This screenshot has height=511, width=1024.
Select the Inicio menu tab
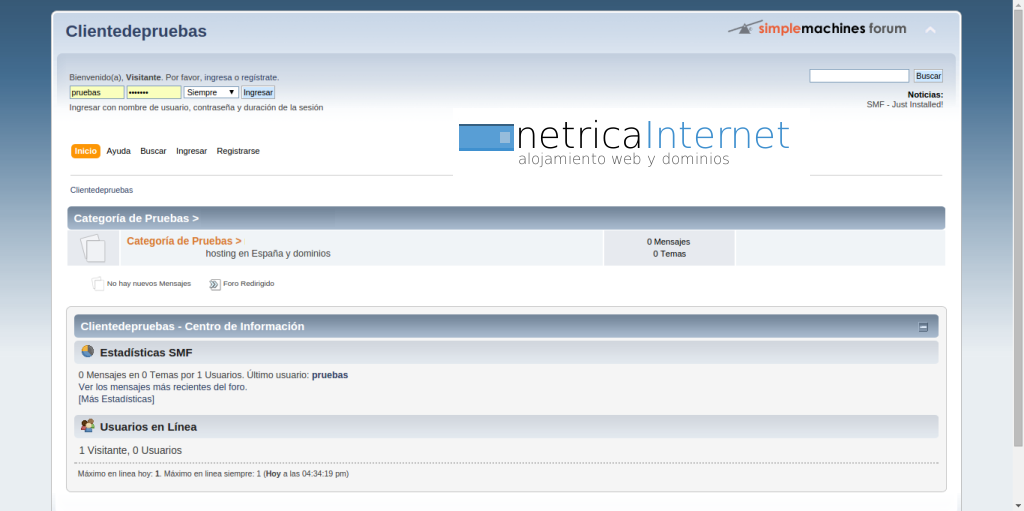pos(86,151)
